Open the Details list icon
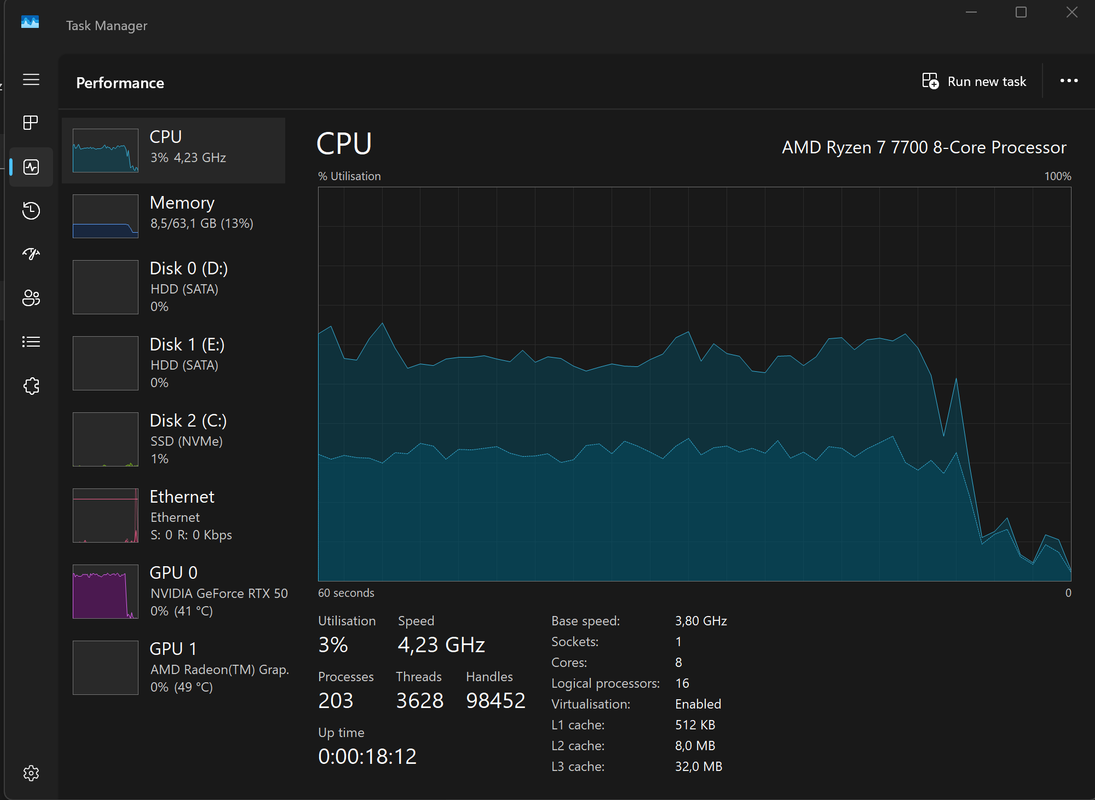Image resolution: width=1095 pixels, height=800 pixels. [x=31, y=341]
